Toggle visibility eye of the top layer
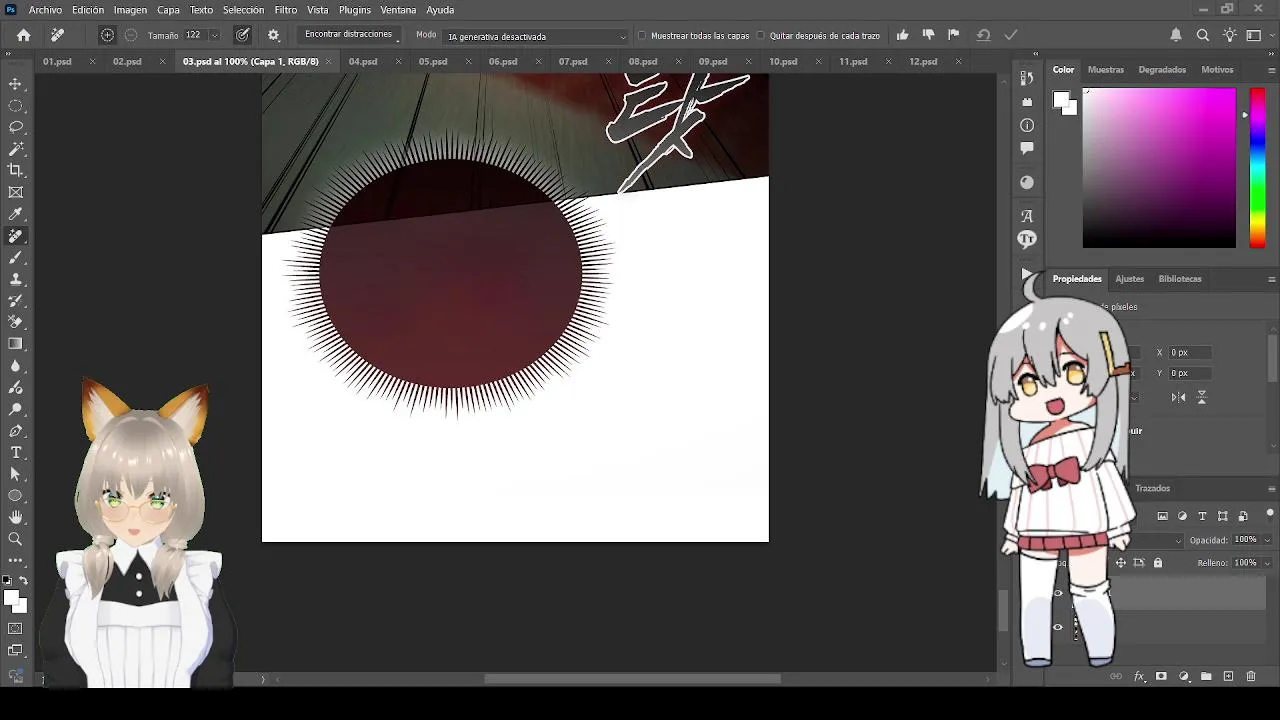This screenshot has height=720, width=1280. [1058, 594]
